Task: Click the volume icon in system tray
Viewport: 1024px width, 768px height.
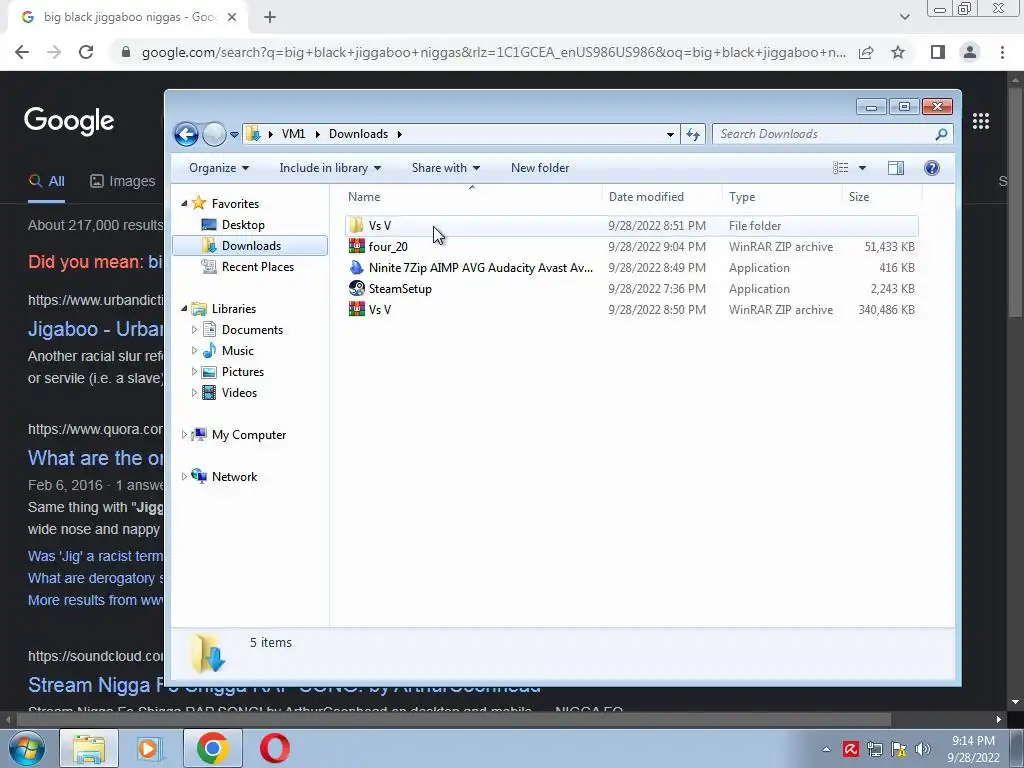Action: click(x=923, y=749)
